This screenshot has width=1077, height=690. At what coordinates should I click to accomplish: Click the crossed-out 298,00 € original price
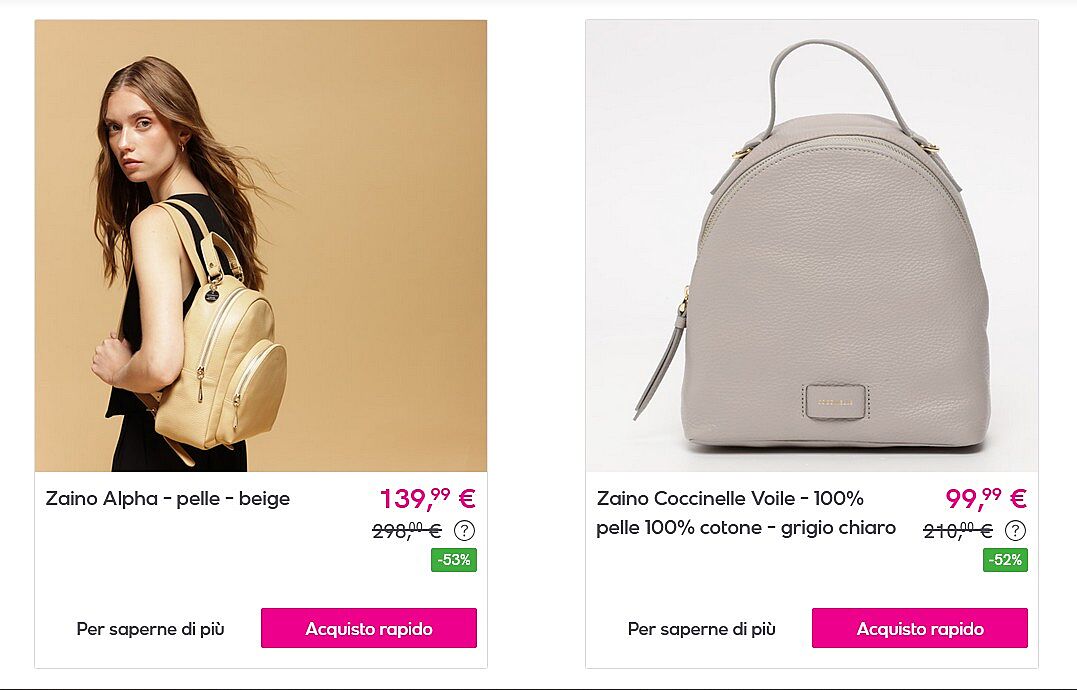pos(407,531)
